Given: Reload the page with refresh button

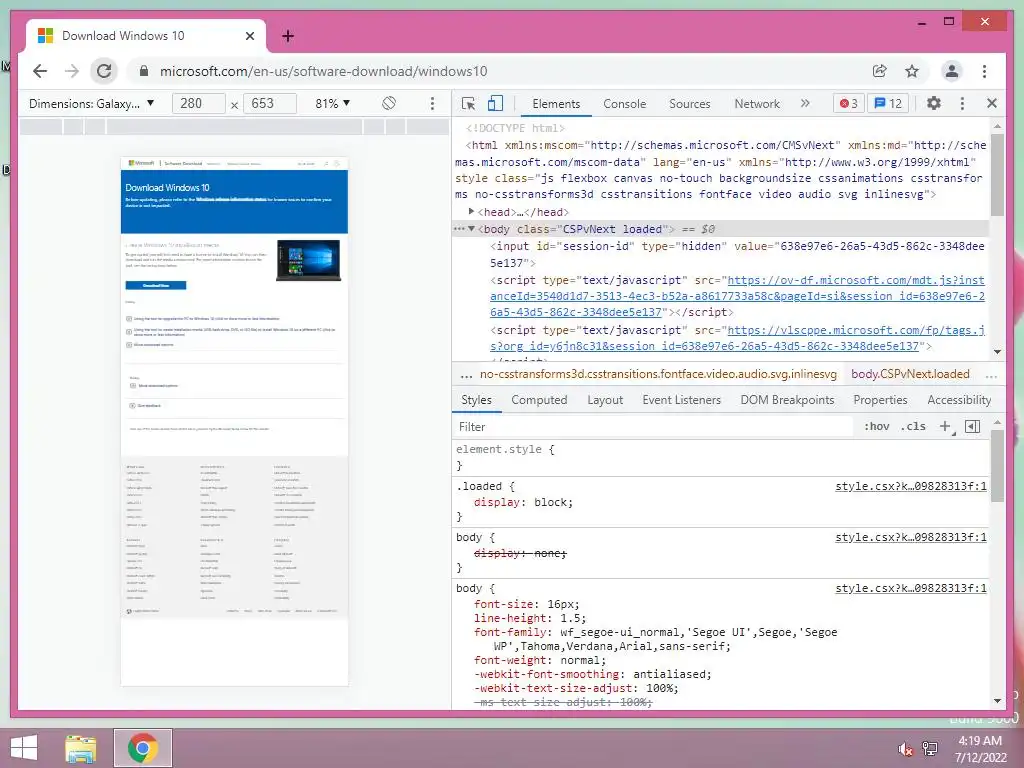Looking at the screenshot, I should (104, 71).
